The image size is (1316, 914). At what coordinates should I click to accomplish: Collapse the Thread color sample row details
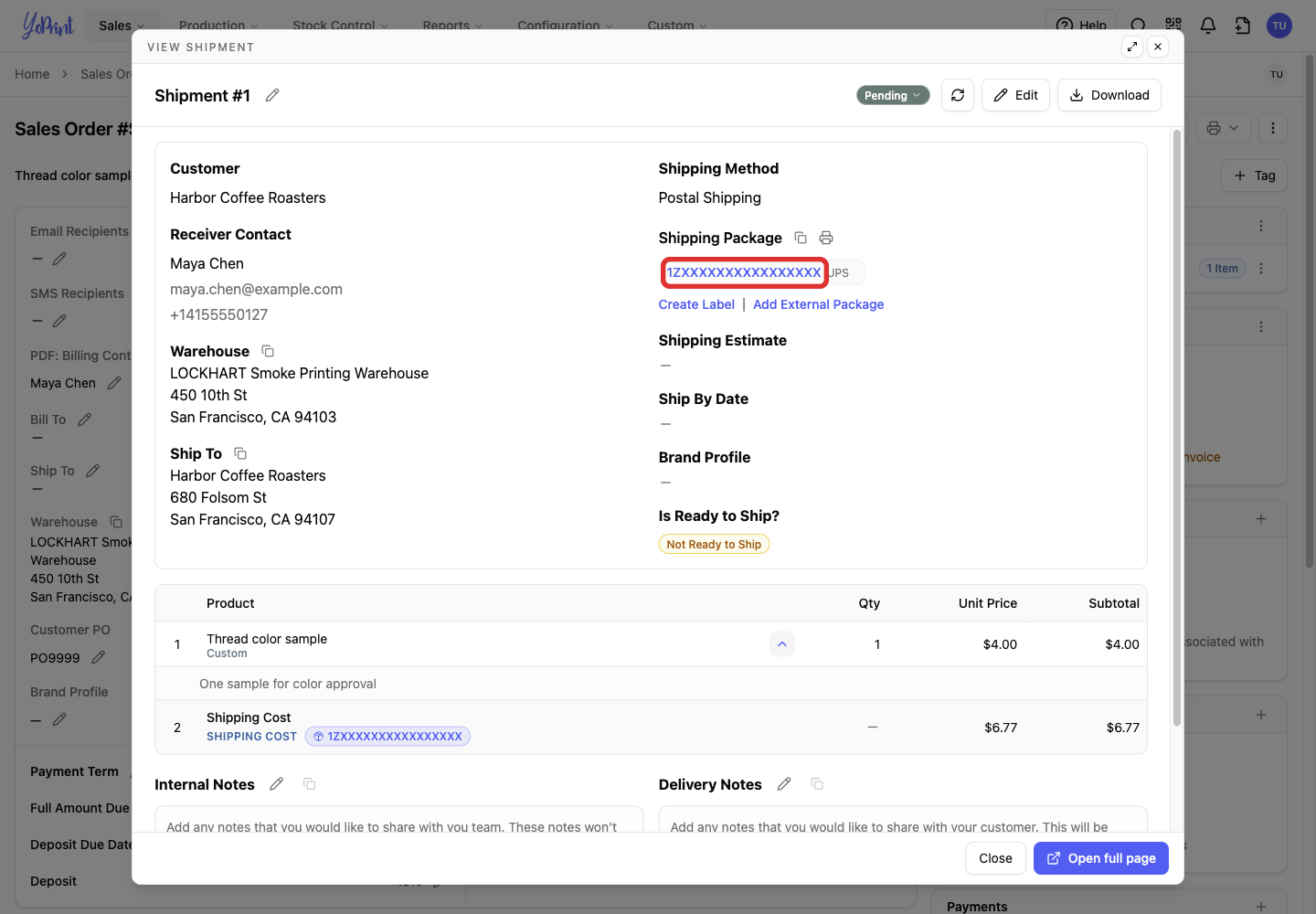click(782, 644)
